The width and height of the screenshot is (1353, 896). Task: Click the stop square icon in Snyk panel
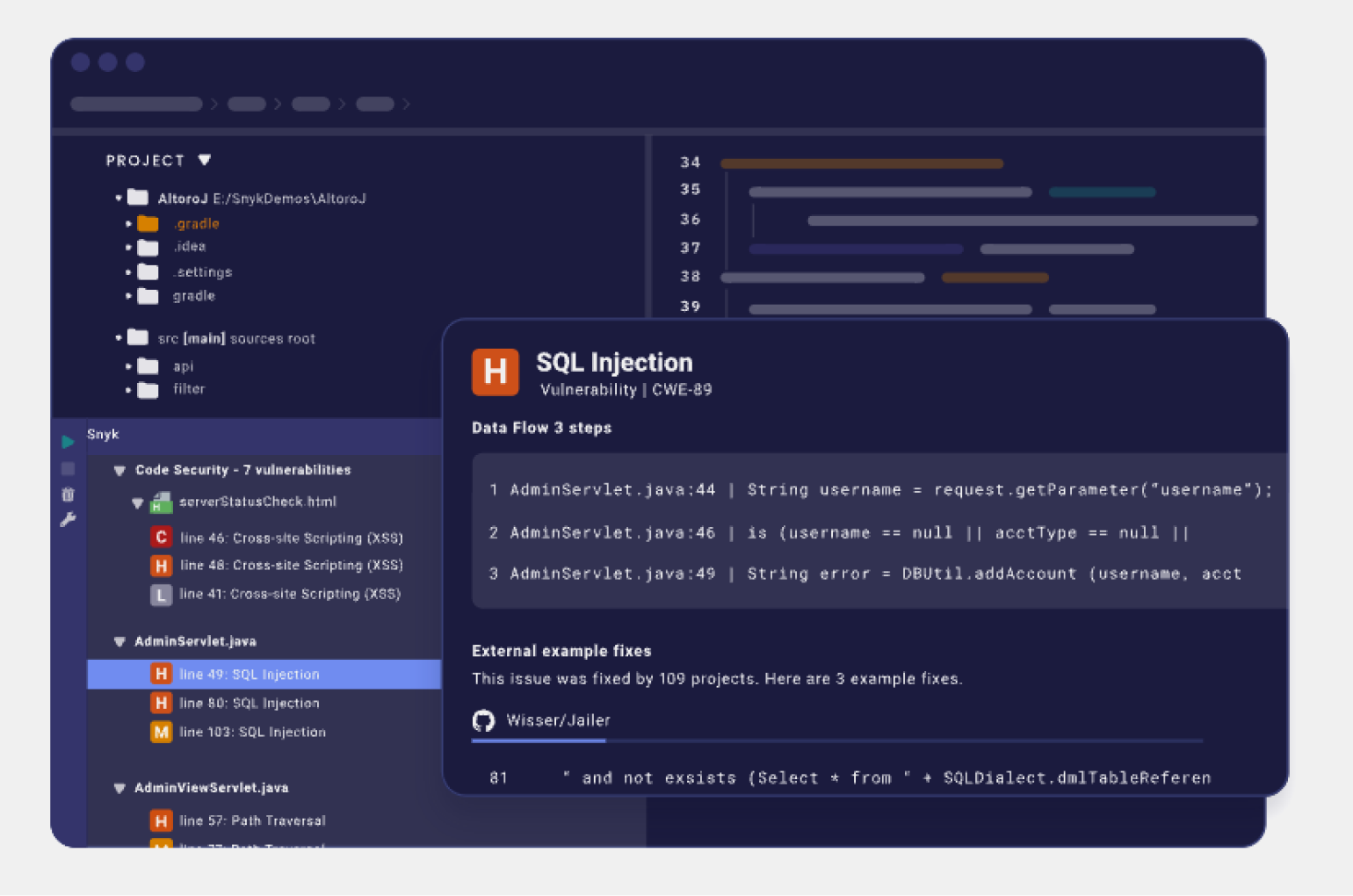(x=68, y=469)
